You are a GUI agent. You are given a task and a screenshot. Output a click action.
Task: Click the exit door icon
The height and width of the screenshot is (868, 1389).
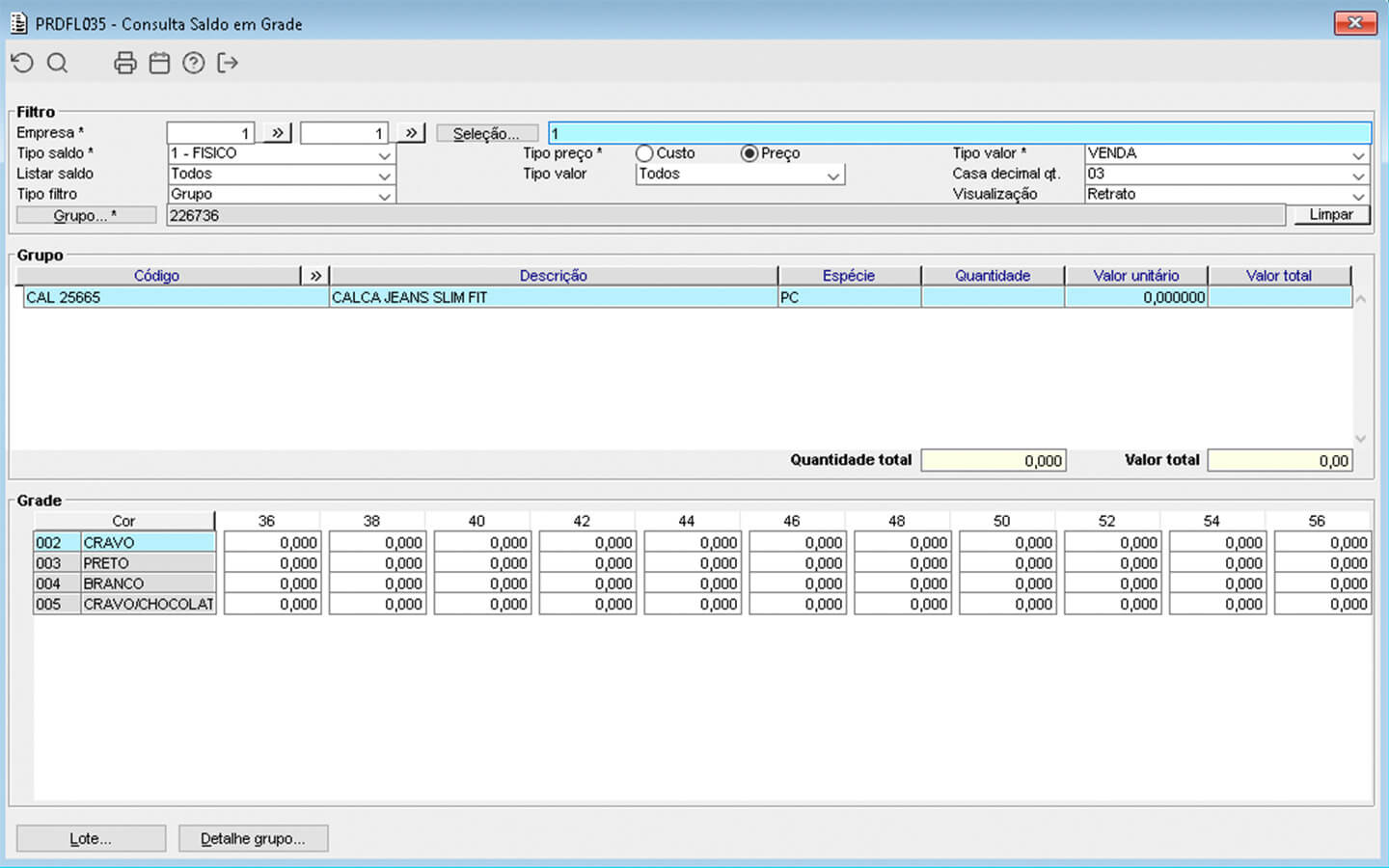228,64
